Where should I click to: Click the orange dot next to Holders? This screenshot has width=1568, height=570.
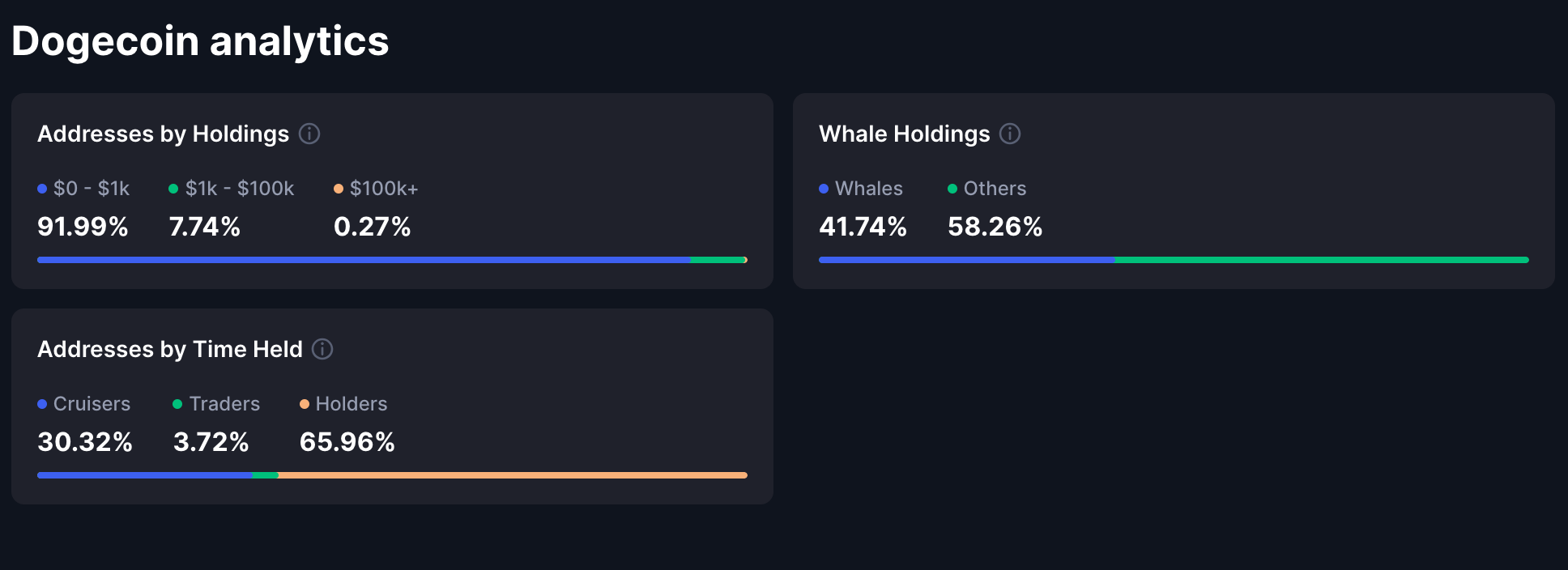pos(305,404)
